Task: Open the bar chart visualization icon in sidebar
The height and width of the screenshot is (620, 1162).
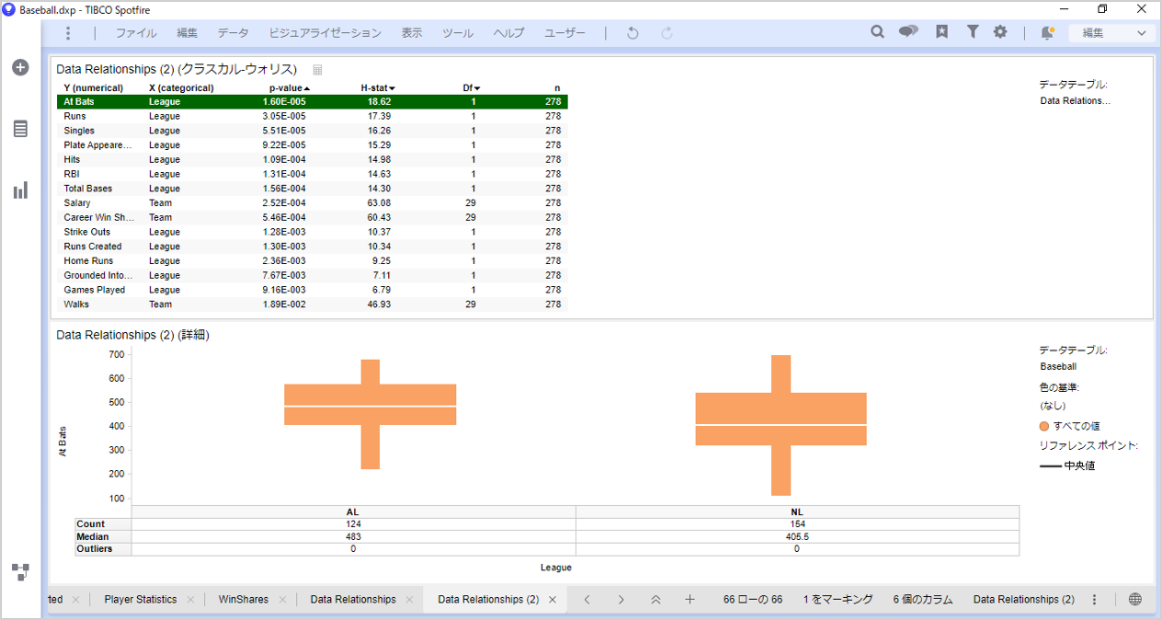Action: [x=20, y=190]
